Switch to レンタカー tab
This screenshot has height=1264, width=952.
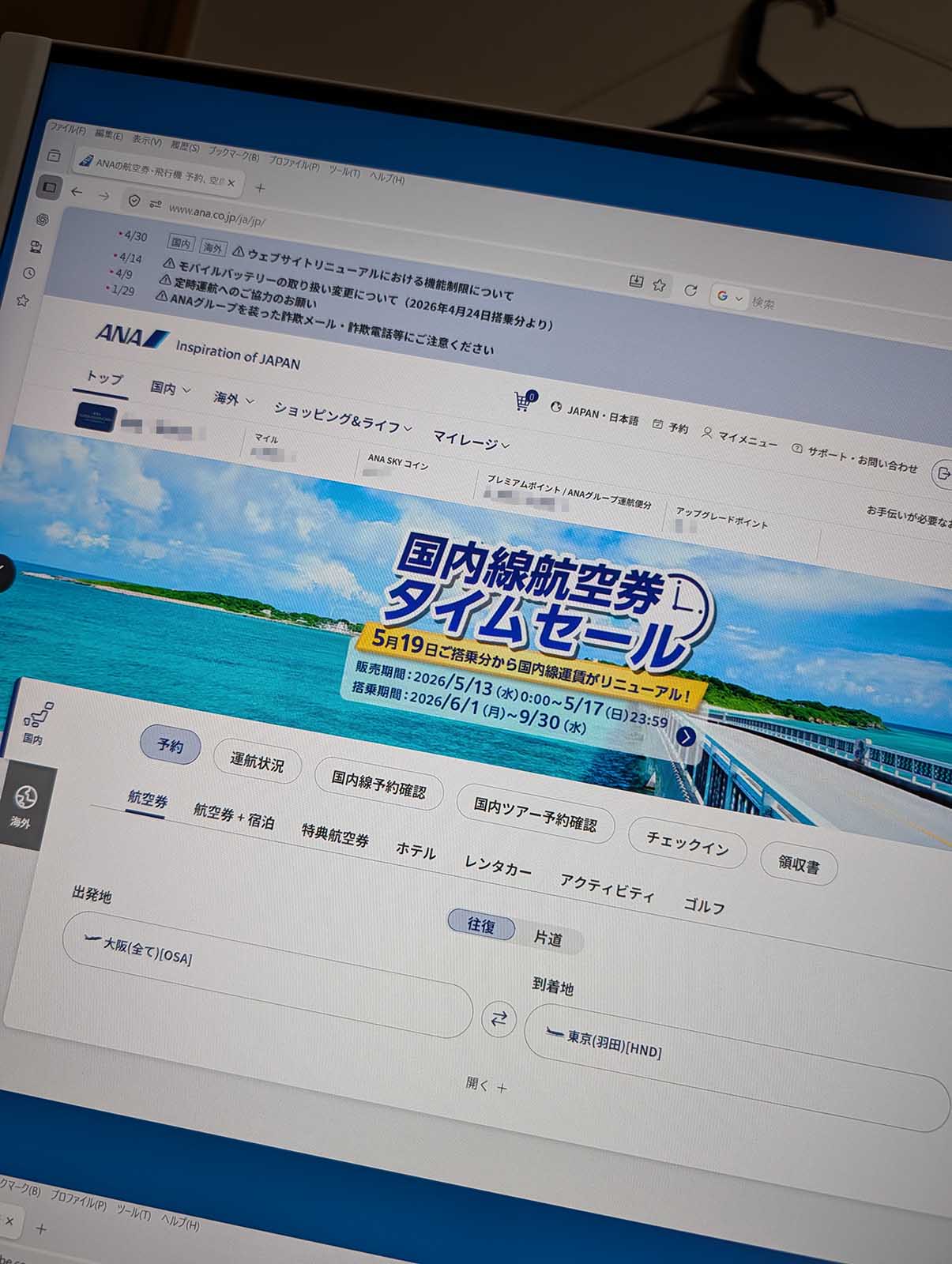click(498, 866)
